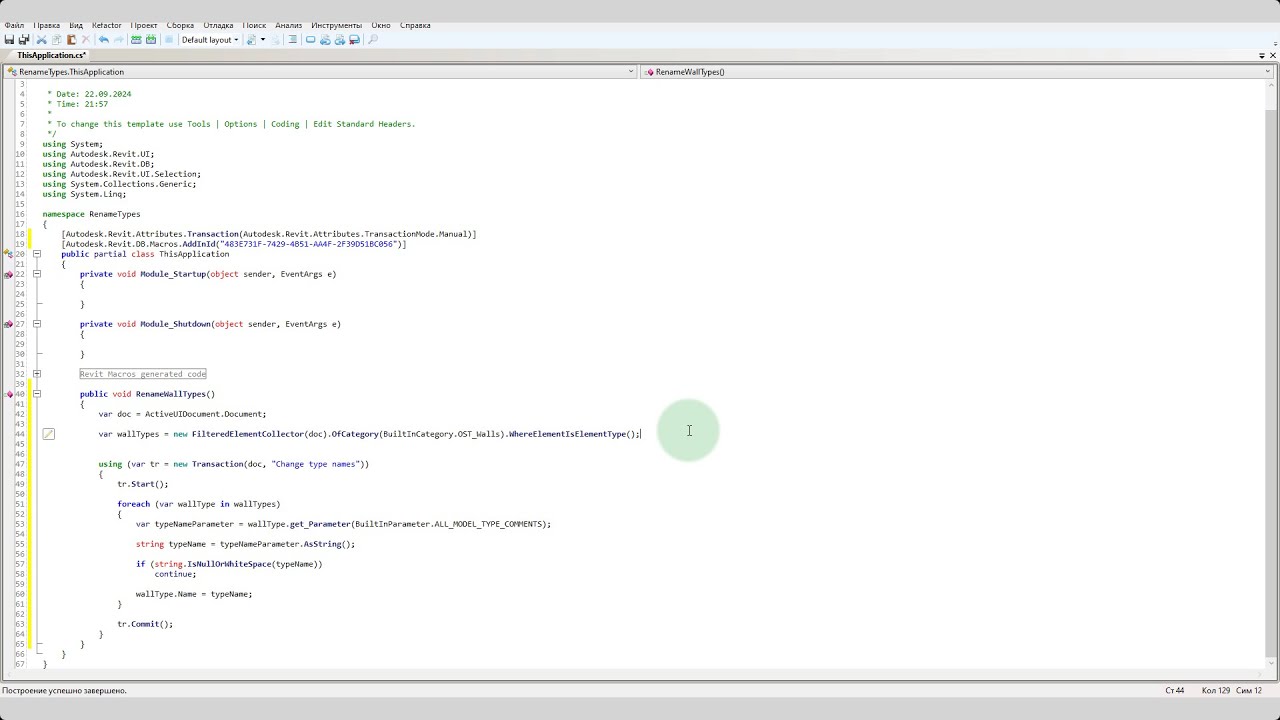This screenshot has height=720, width=1280.
Task: Go to previous bookmark icon
Action: coord(325,40)
